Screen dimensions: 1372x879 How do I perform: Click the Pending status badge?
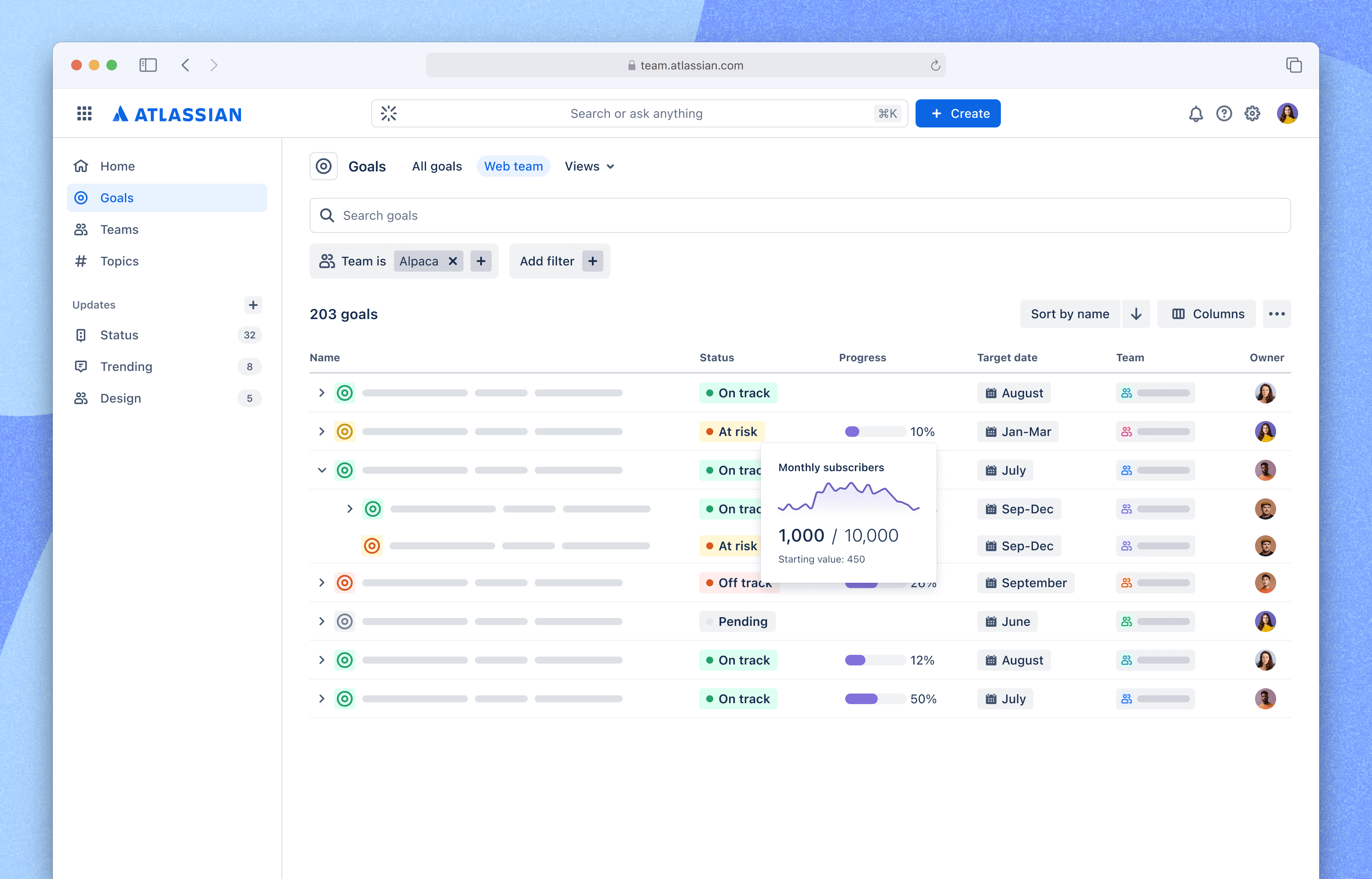click(738, 621)
